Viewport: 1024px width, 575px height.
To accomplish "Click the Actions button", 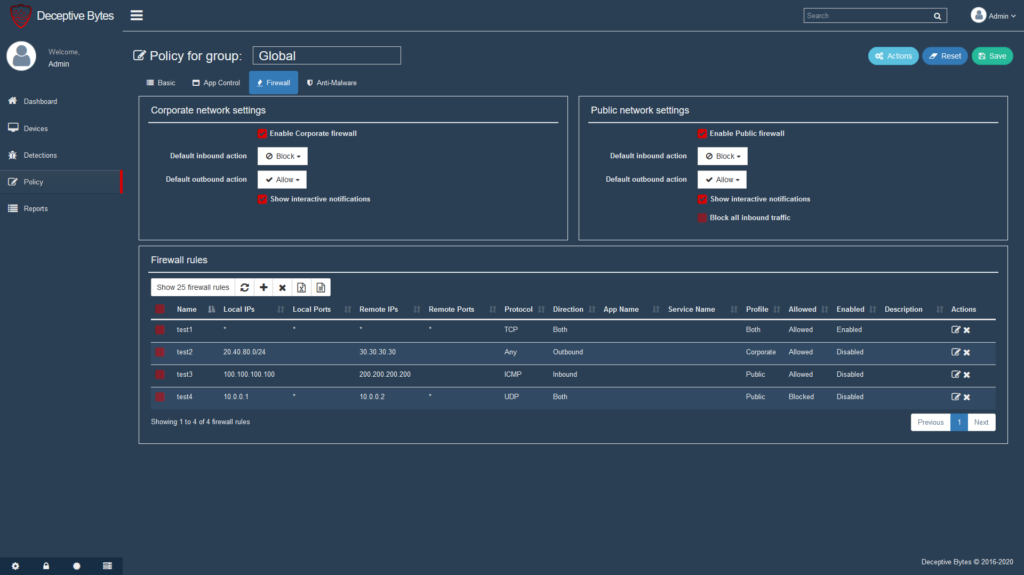I will [x=893, y=56].
